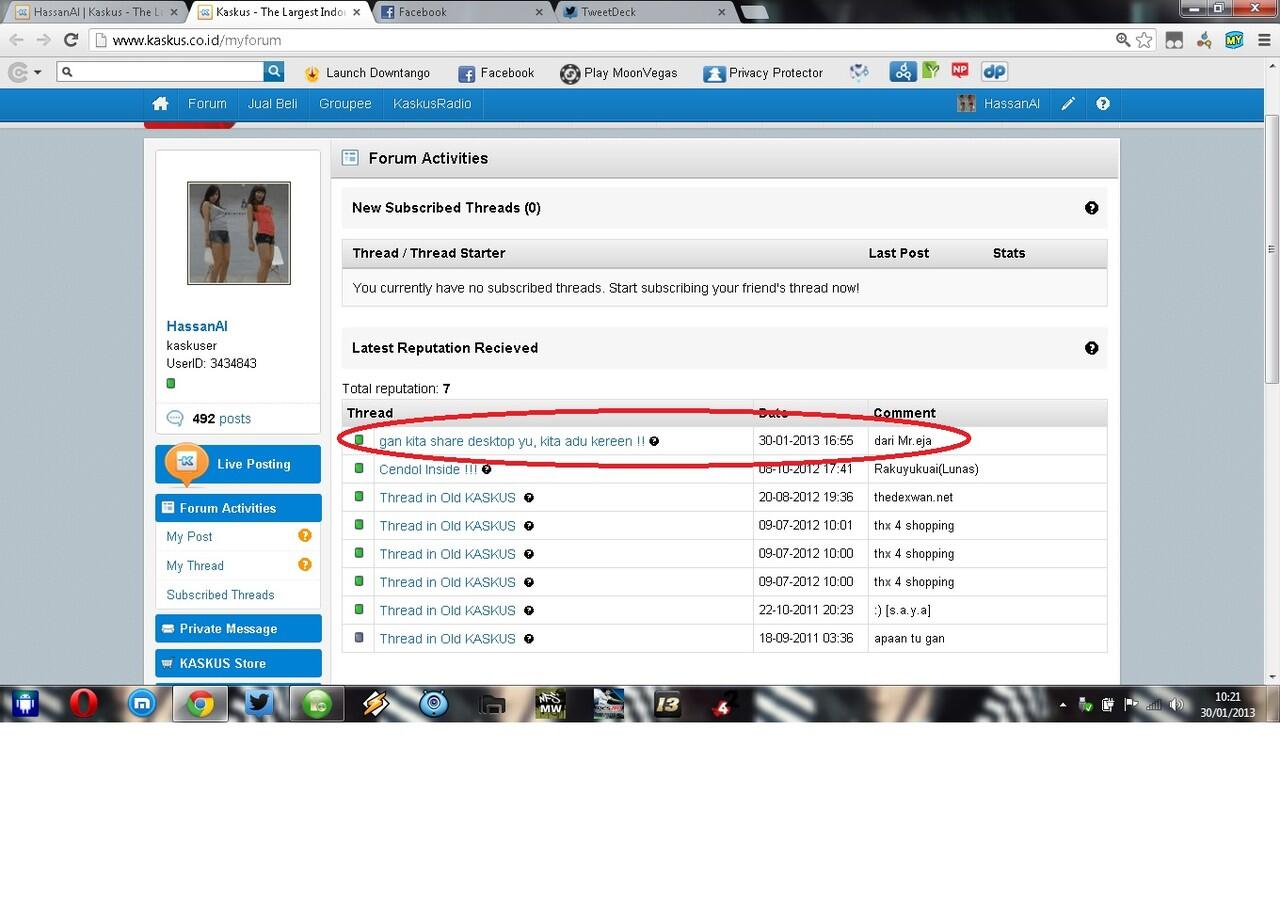Click the page vertical scrollbar
Image resolution: width=1280 pixels, height=904 pixels.
(x=1272, y=250)
